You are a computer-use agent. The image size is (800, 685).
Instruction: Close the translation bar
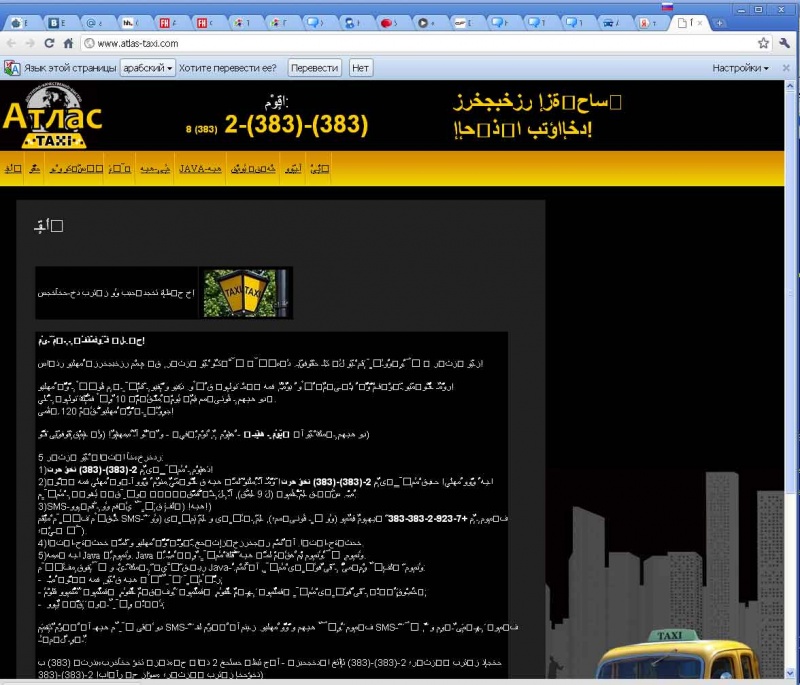786,68
